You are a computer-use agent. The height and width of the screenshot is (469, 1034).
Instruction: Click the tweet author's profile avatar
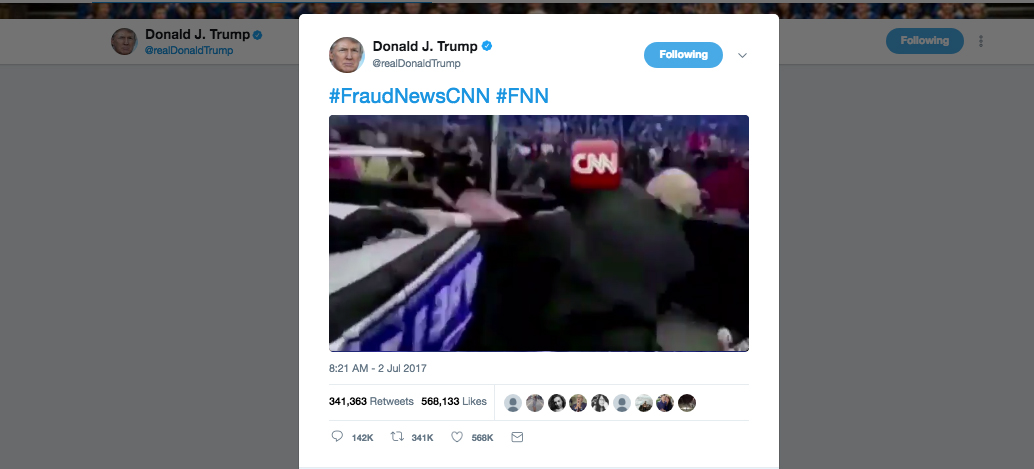click(347, 55)
